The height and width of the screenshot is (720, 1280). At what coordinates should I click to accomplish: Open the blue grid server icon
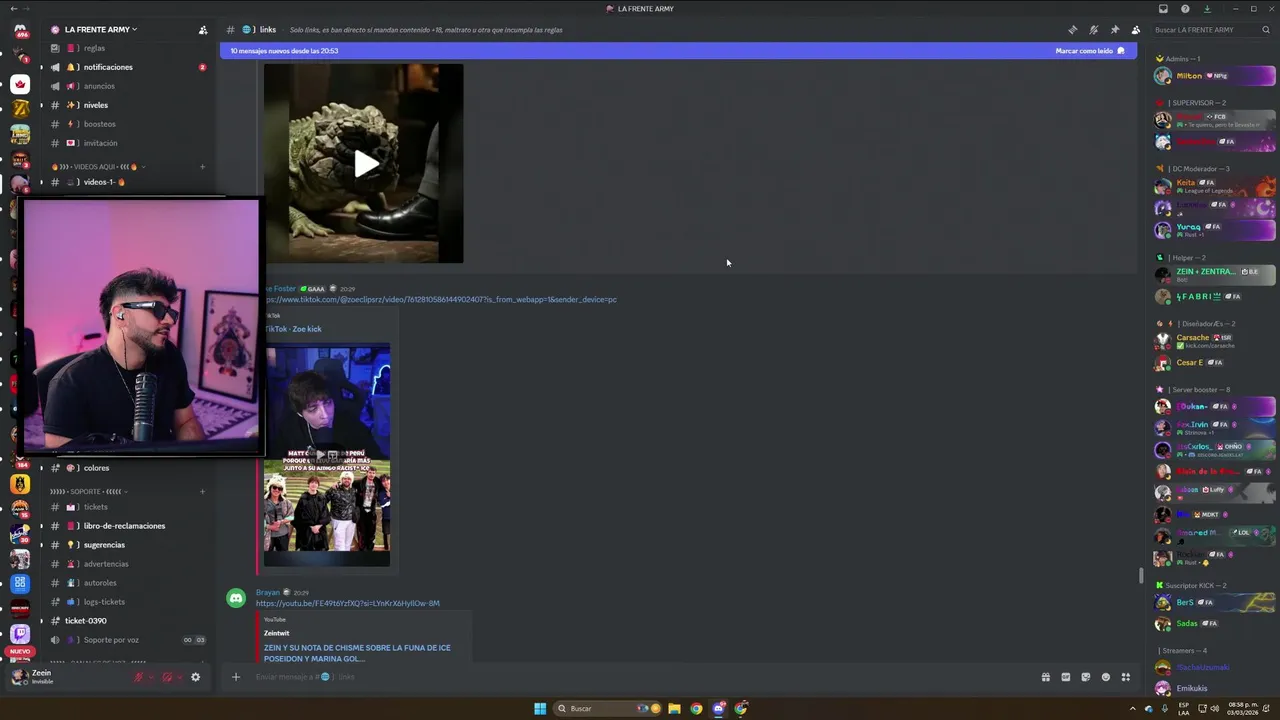tap(20, 583)
